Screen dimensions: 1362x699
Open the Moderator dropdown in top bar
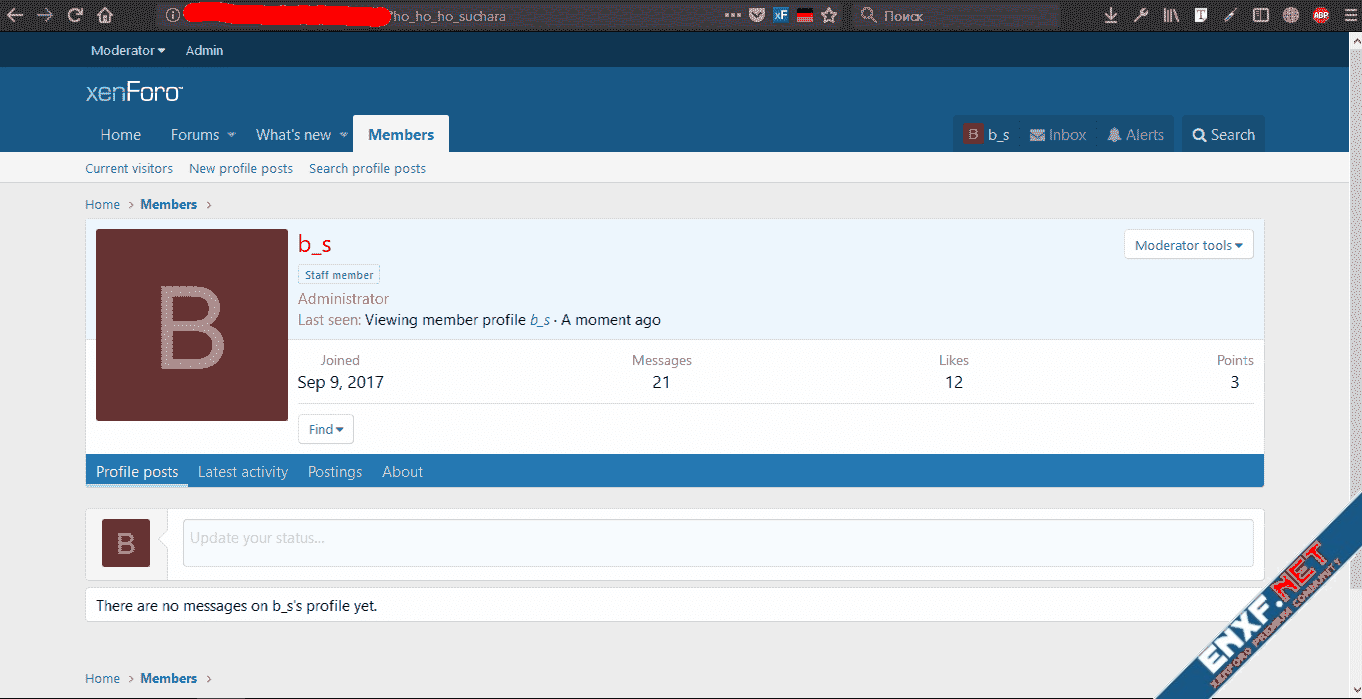click(x=127, y=50)
